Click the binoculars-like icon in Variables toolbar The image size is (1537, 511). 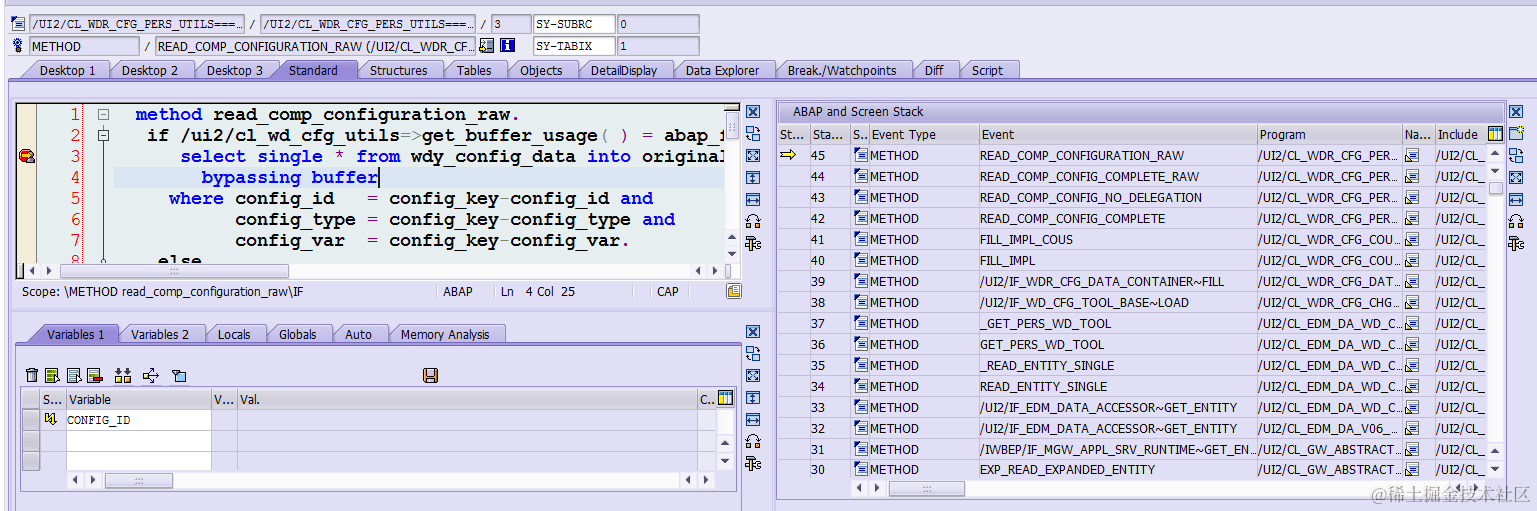click(x=123, y=375)
